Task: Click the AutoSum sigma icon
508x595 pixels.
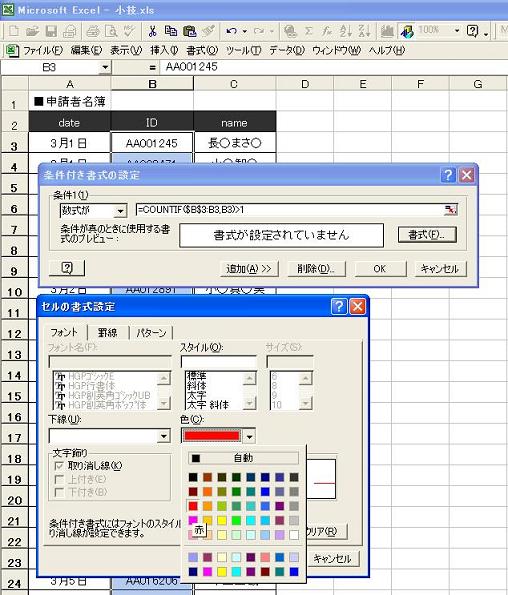Action: click(x=308, y=31)
